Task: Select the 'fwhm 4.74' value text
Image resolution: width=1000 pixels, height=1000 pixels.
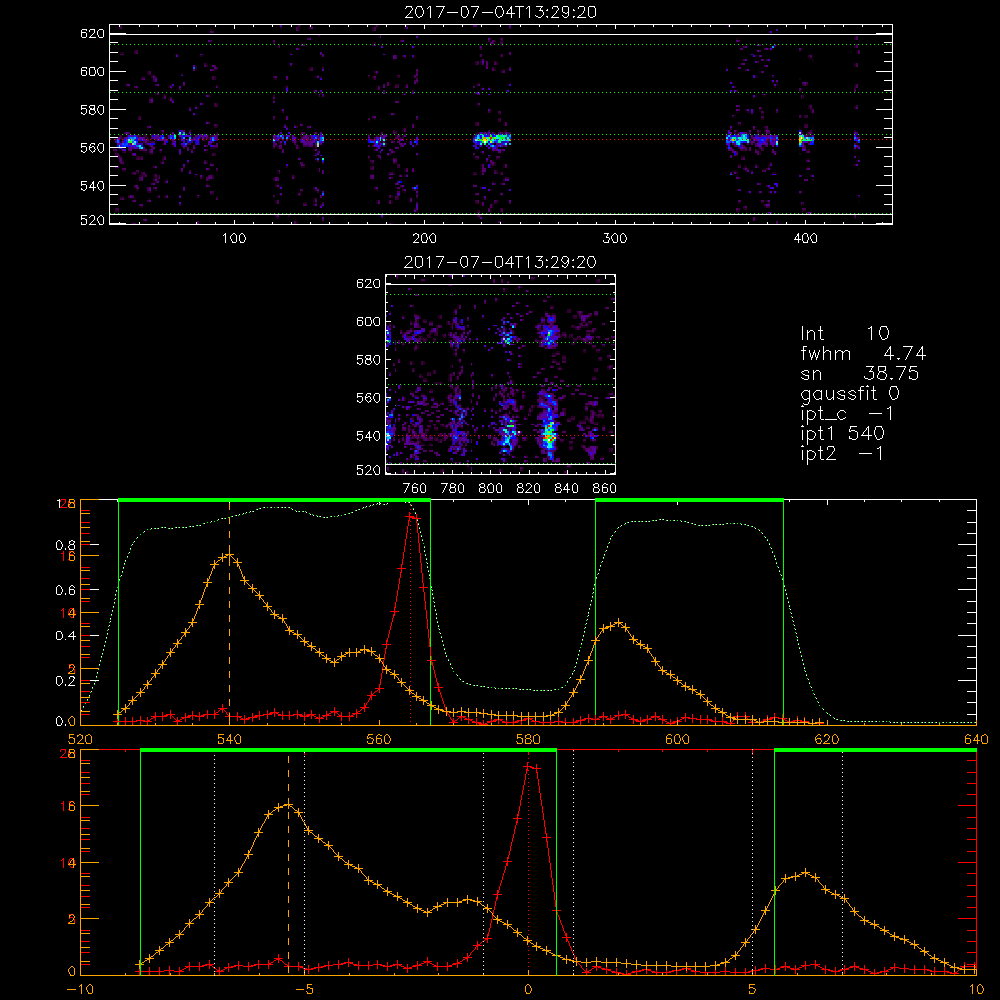Action: (x=863, y=353)
